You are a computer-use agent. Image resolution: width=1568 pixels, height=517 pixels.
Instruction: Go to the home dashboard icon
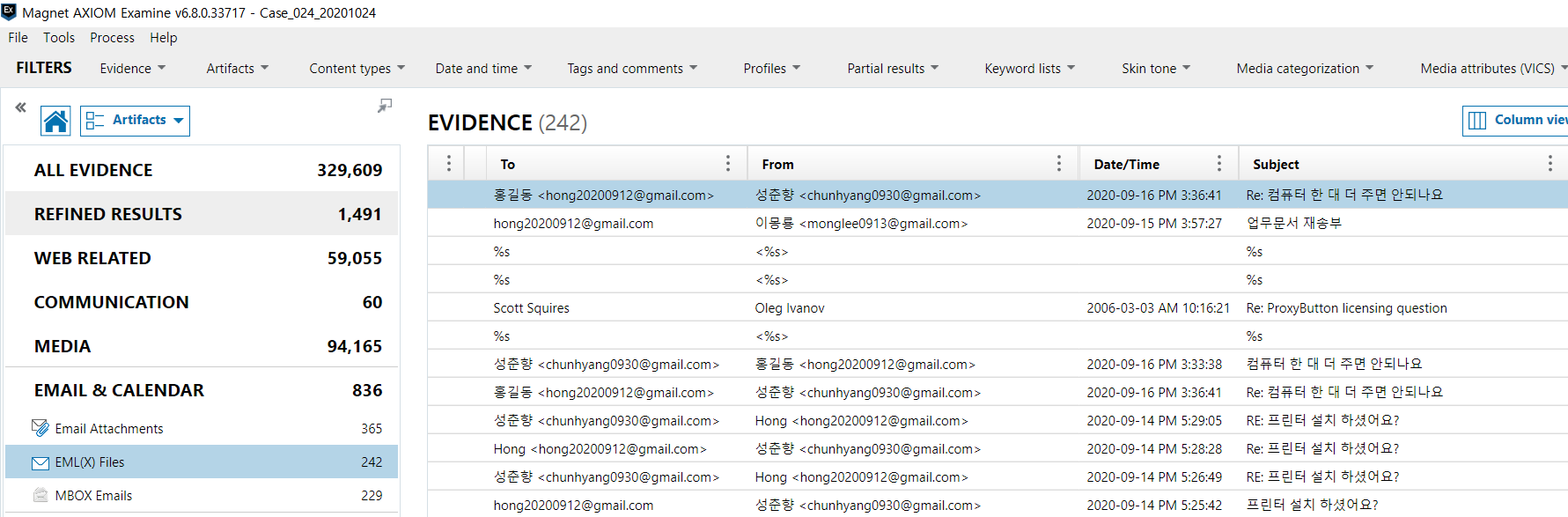55,121
